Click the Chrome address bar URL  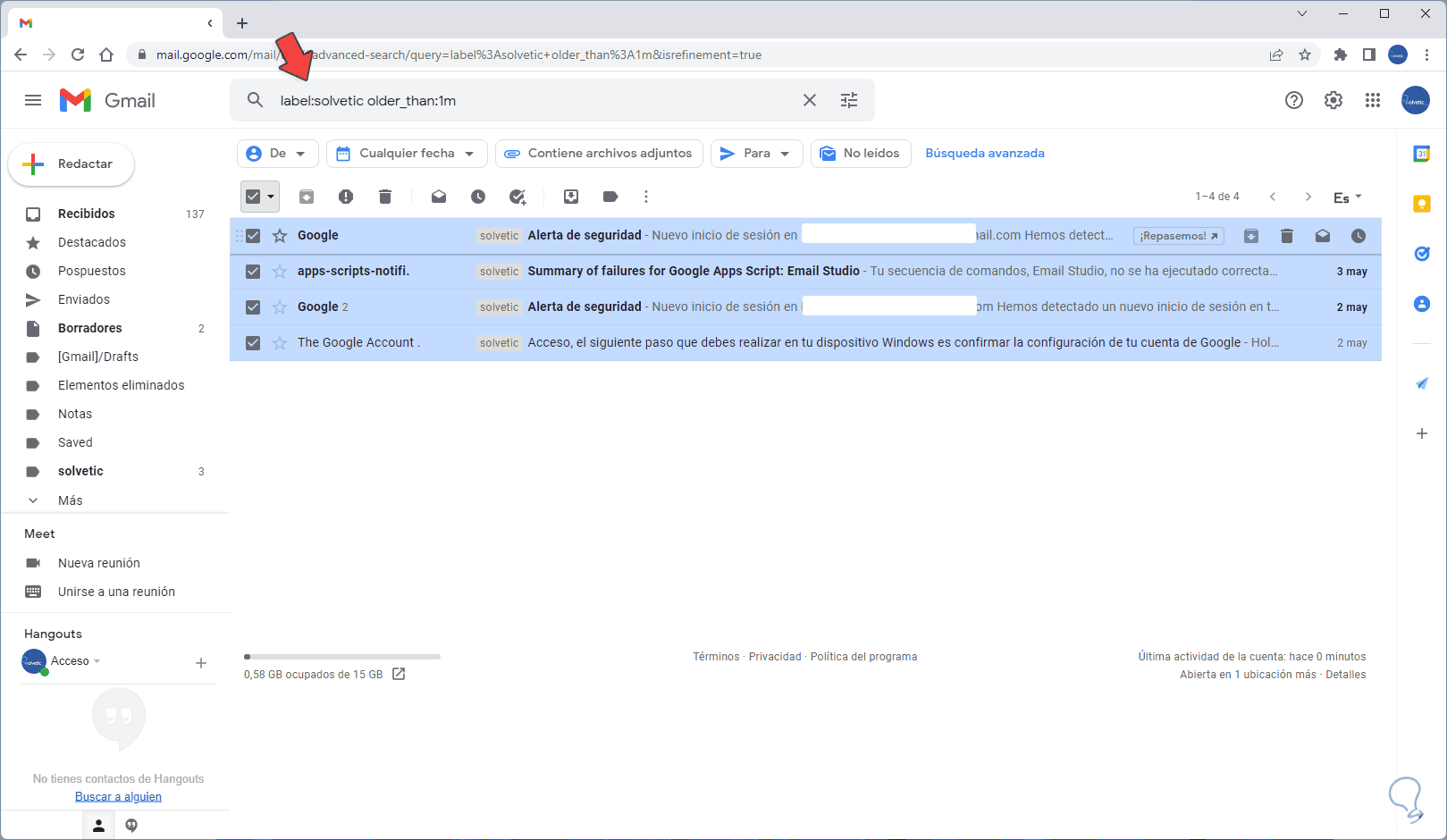tap(458, 55)
